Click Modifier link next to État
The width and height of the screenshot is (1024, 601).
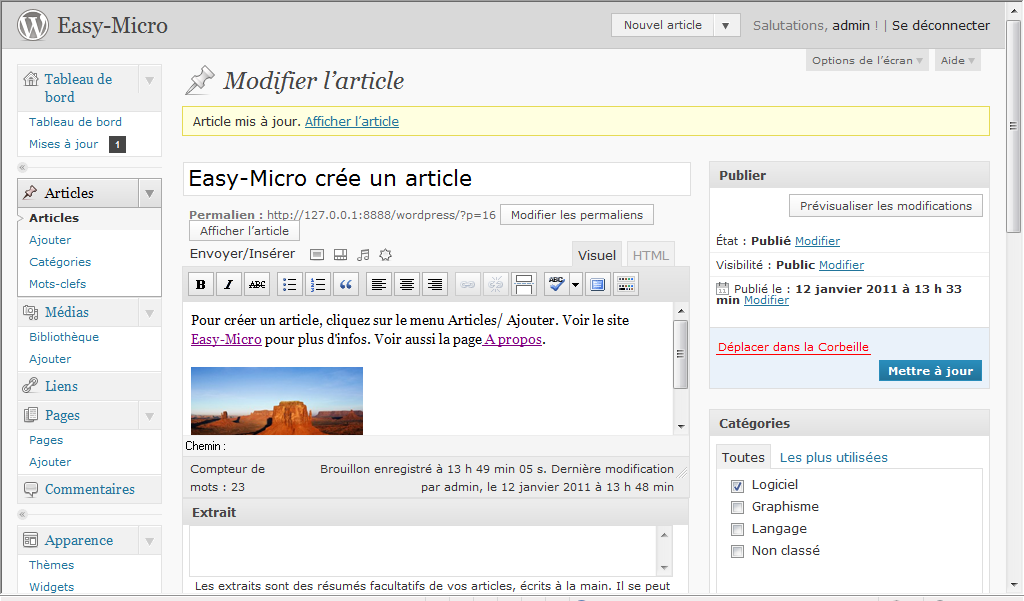[817, 241]
